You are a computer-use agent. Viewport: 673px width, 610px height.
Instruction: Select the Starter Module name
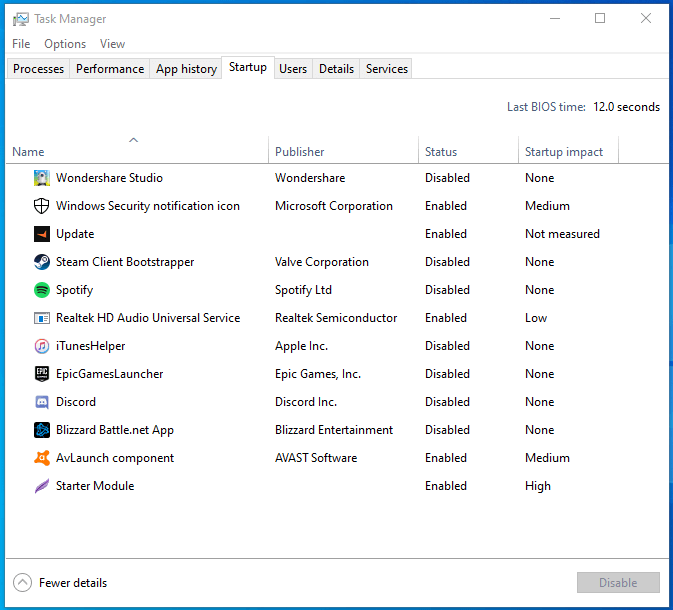tap(95, 486)
